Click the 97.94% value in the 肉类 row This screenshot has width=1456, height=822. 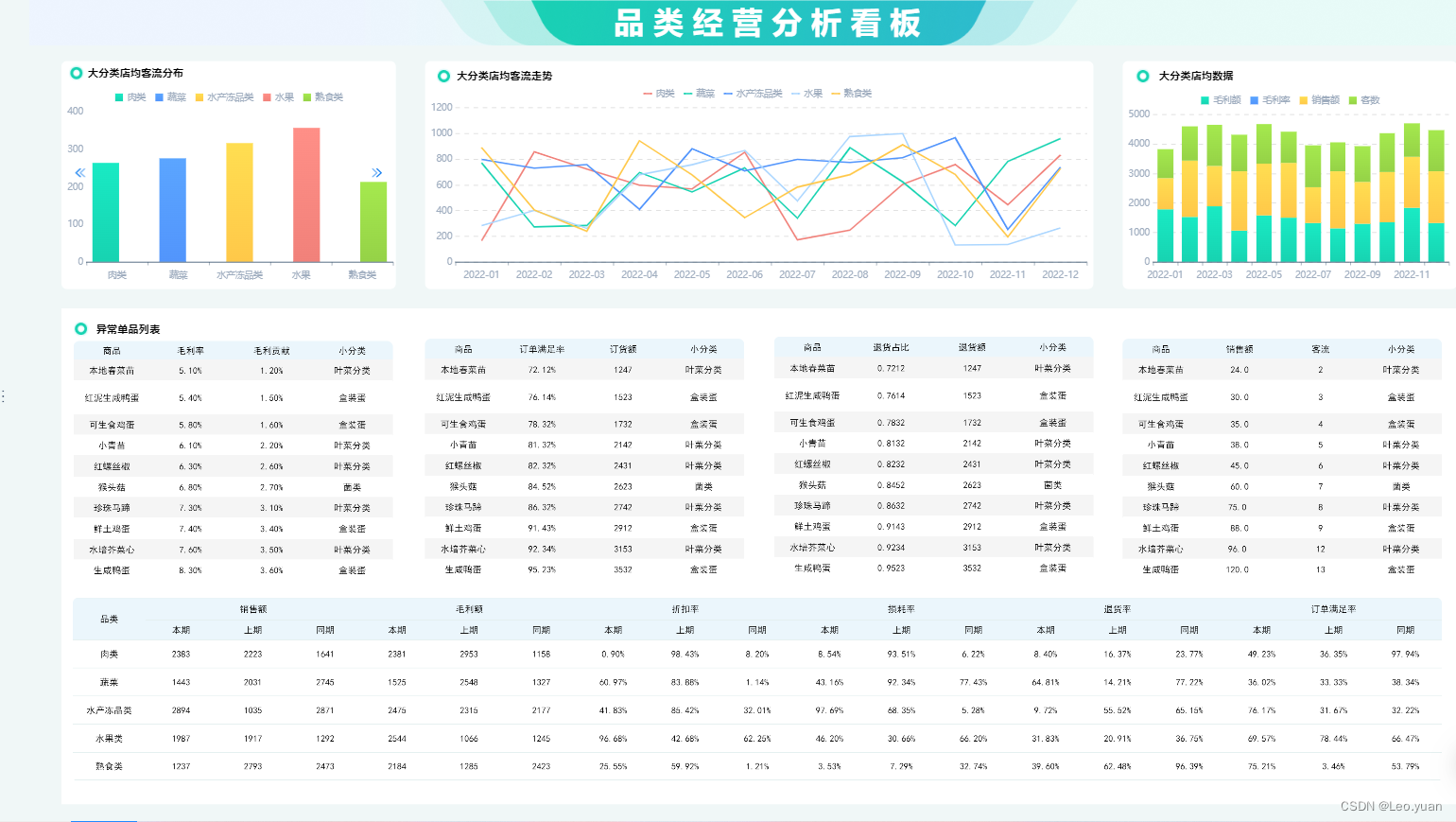pyautogui.click(x=1405, y=654)
